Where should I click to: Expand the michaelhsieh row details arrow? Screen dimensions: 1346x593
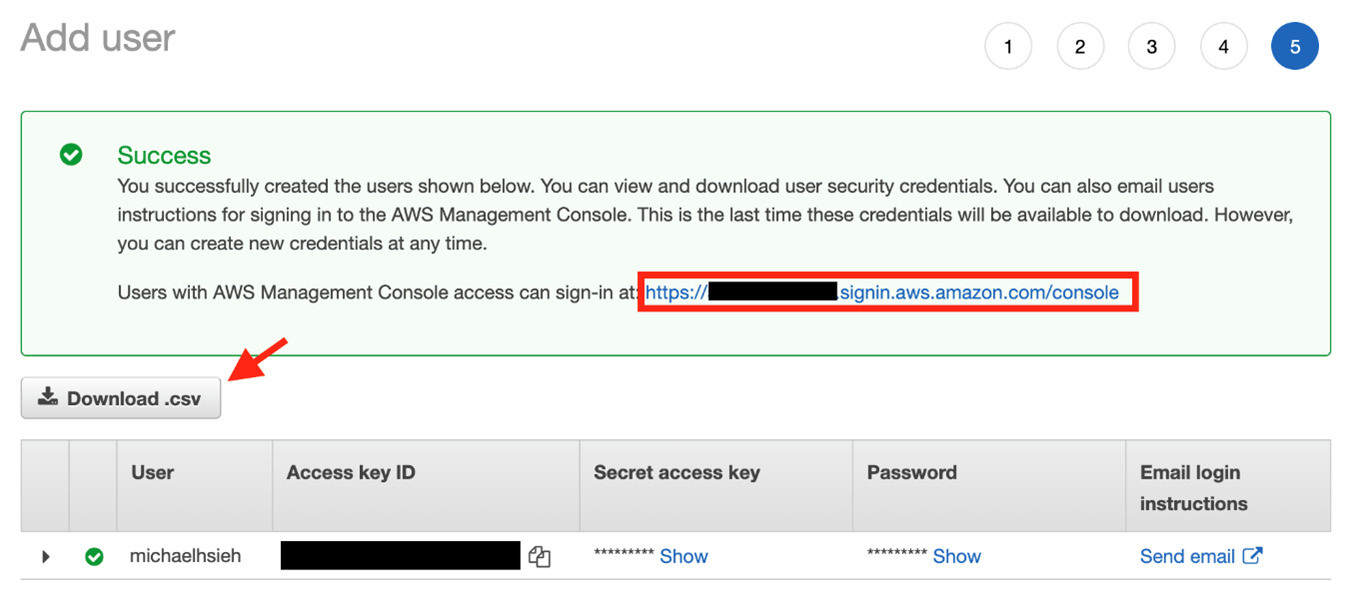pos(45,557)
